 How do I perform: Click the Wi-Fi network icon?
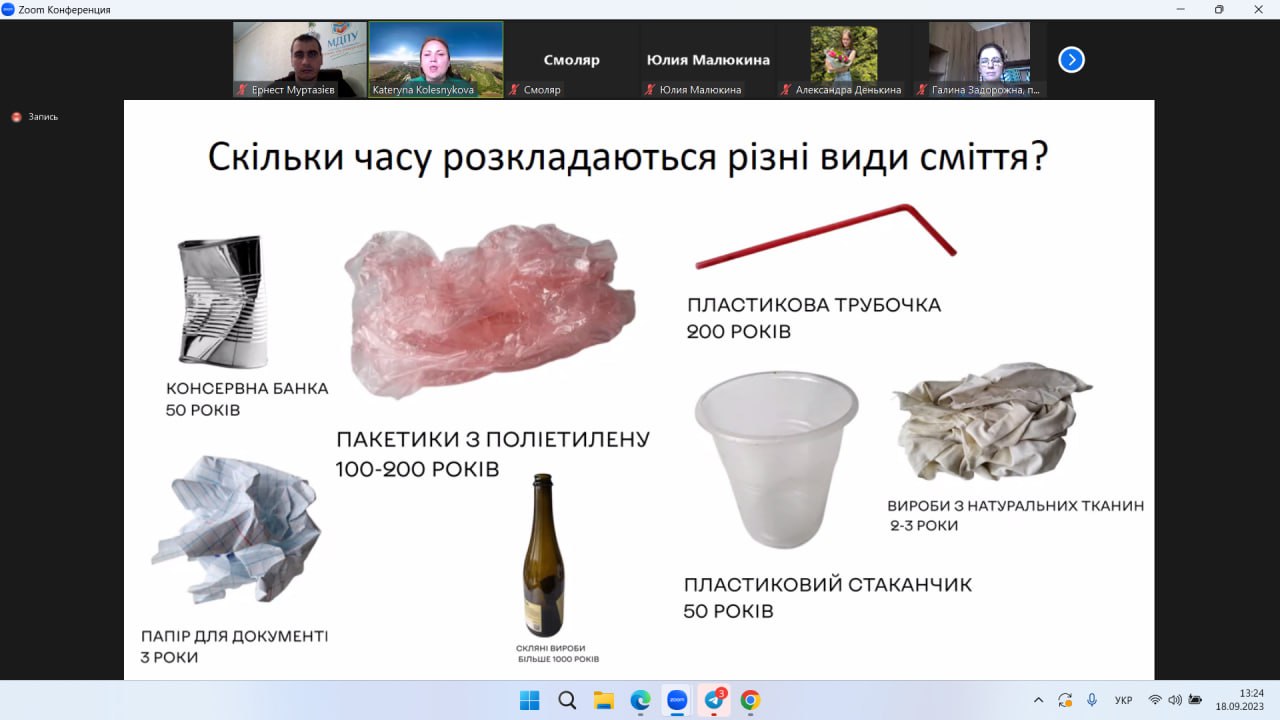1155,700
